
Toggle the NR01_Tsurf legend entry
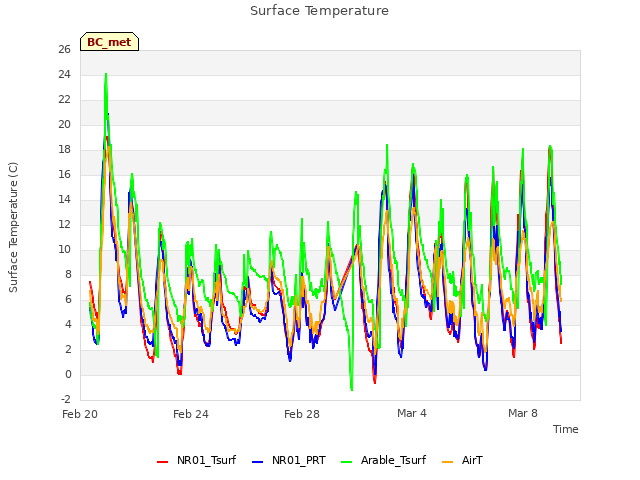pos(196,460)
